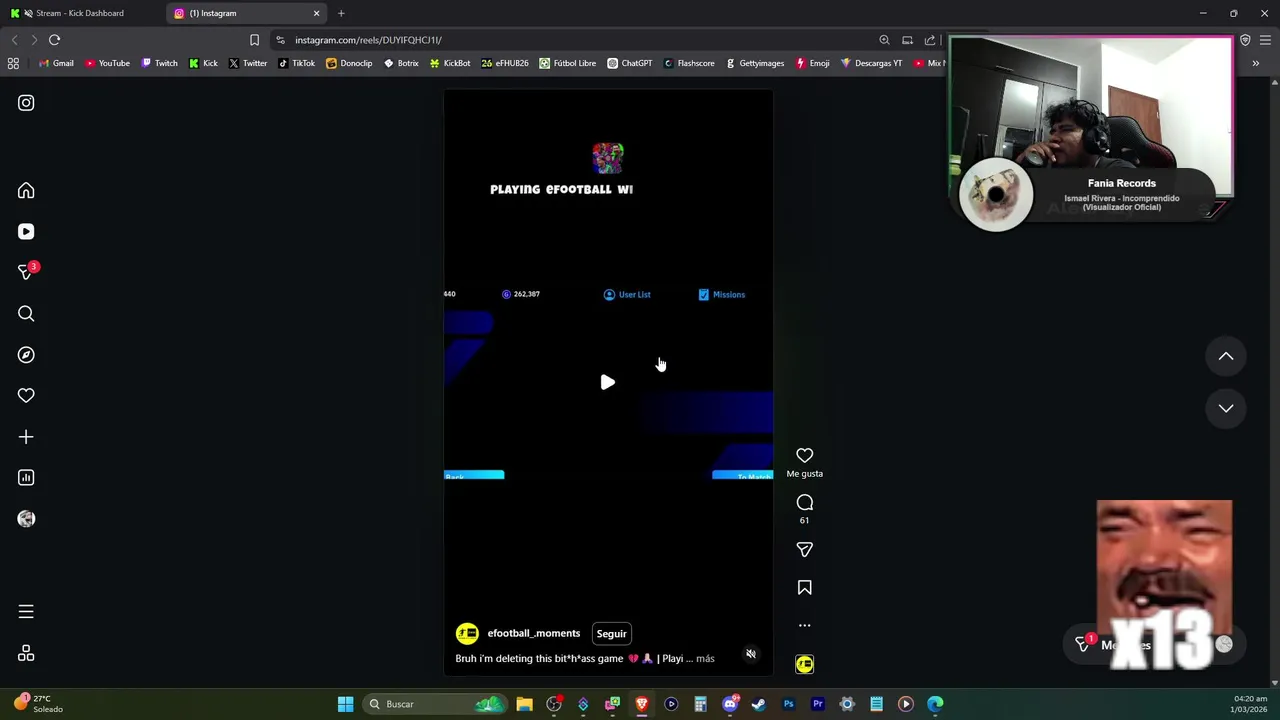Open Premiere Pro from the taskbar
This screenshot has height=720, width=1280.
817,704
